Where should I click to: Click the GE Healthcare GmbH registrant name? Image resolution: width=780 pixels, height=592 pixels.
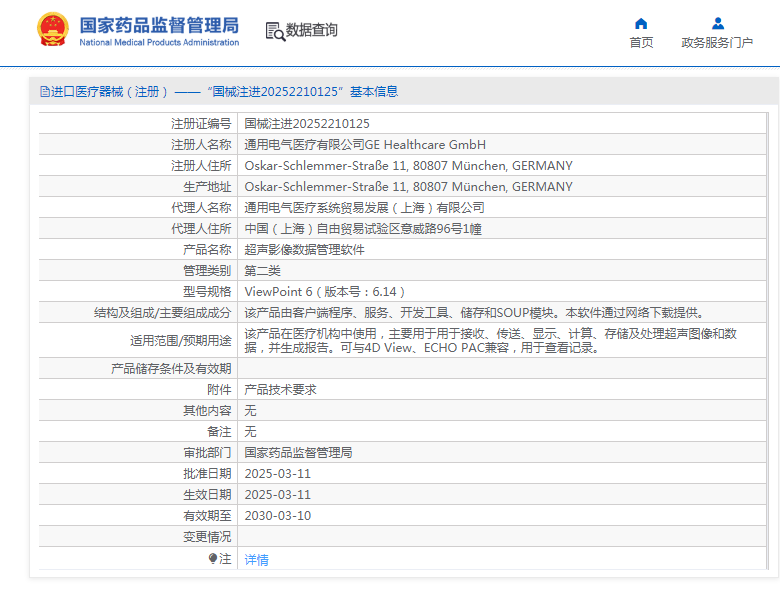[x=365, y=145]
